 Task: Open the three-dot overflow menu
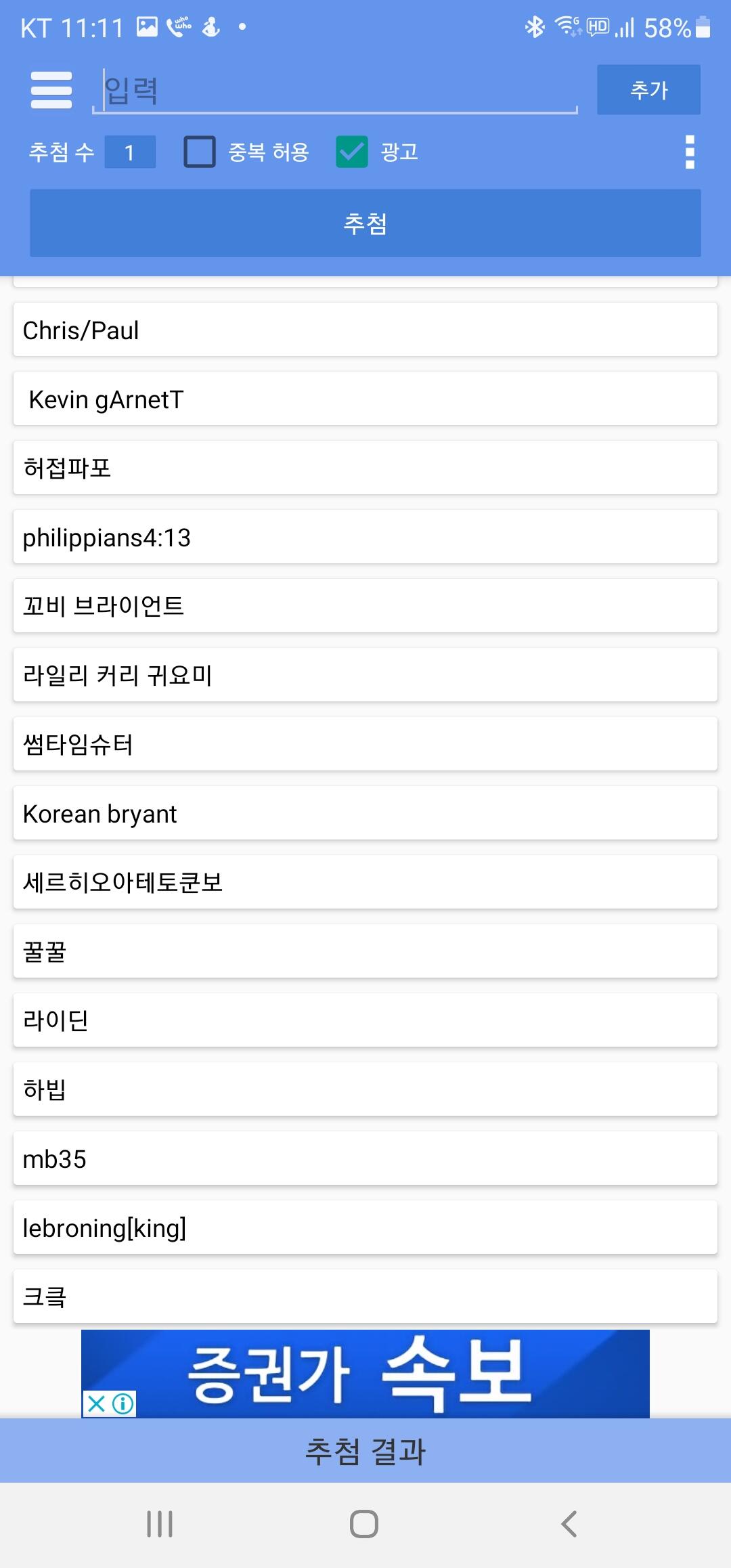point(690,152)
